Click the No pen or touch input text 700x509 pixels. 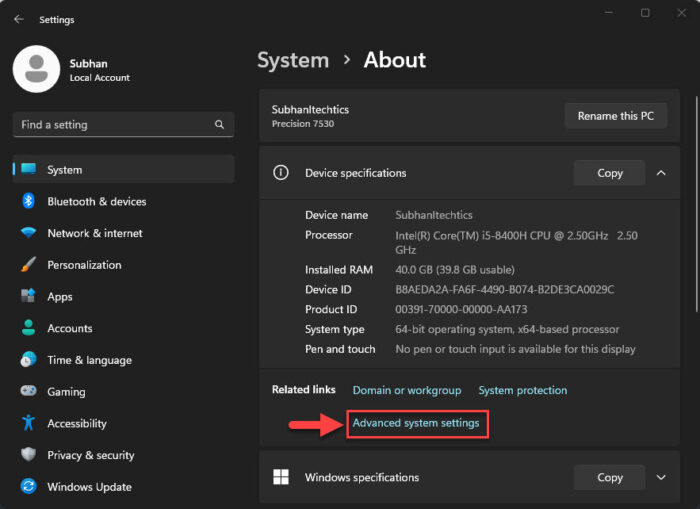point(515,349)
